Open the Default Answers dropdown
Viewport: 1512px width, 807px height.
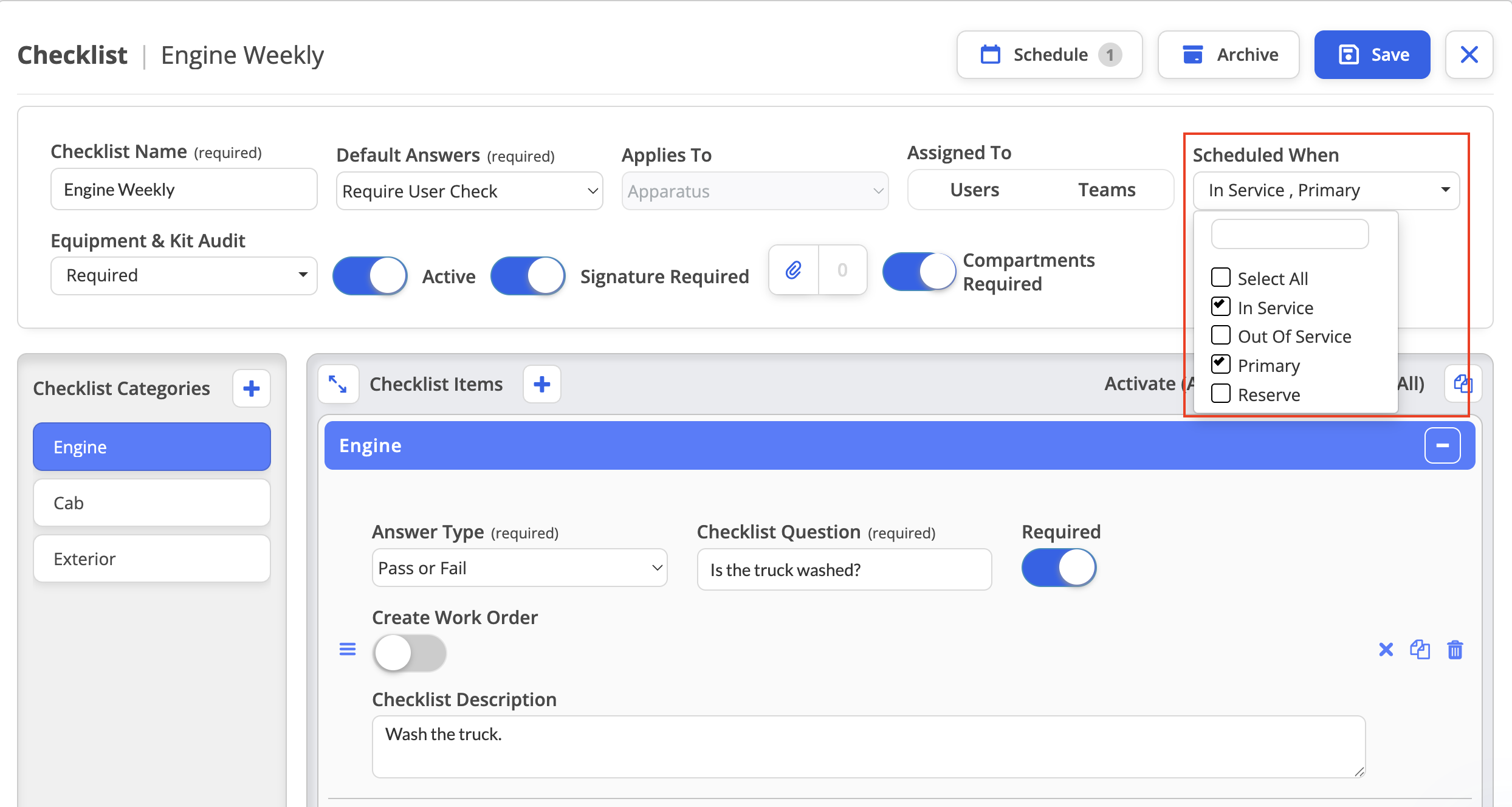(x=469, y=191)
